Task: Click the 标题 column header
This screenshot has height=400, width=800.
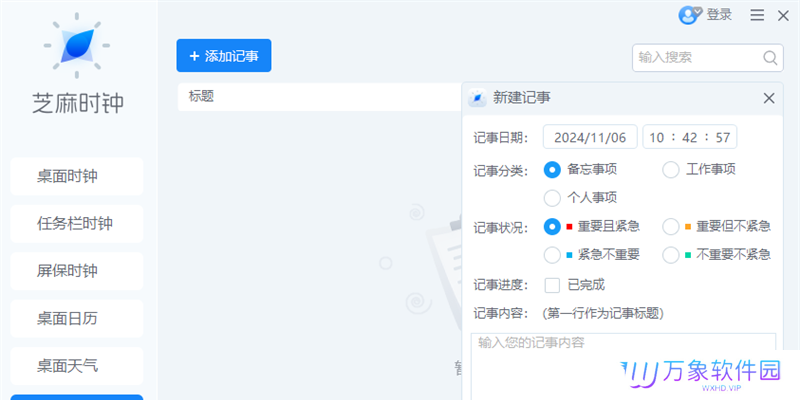Action: pos(201,96)
